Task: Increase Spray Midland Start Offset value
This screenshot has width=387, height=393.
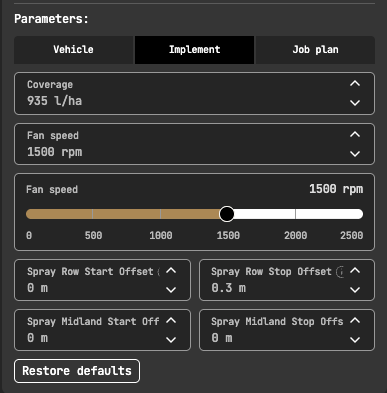Action: tap(171, 321)
